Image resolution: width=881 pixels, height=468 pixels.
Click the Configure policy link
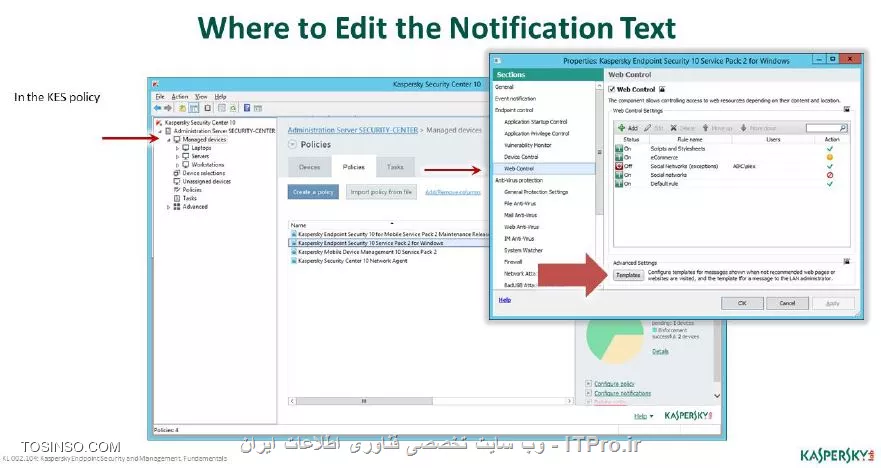point(614,384)
